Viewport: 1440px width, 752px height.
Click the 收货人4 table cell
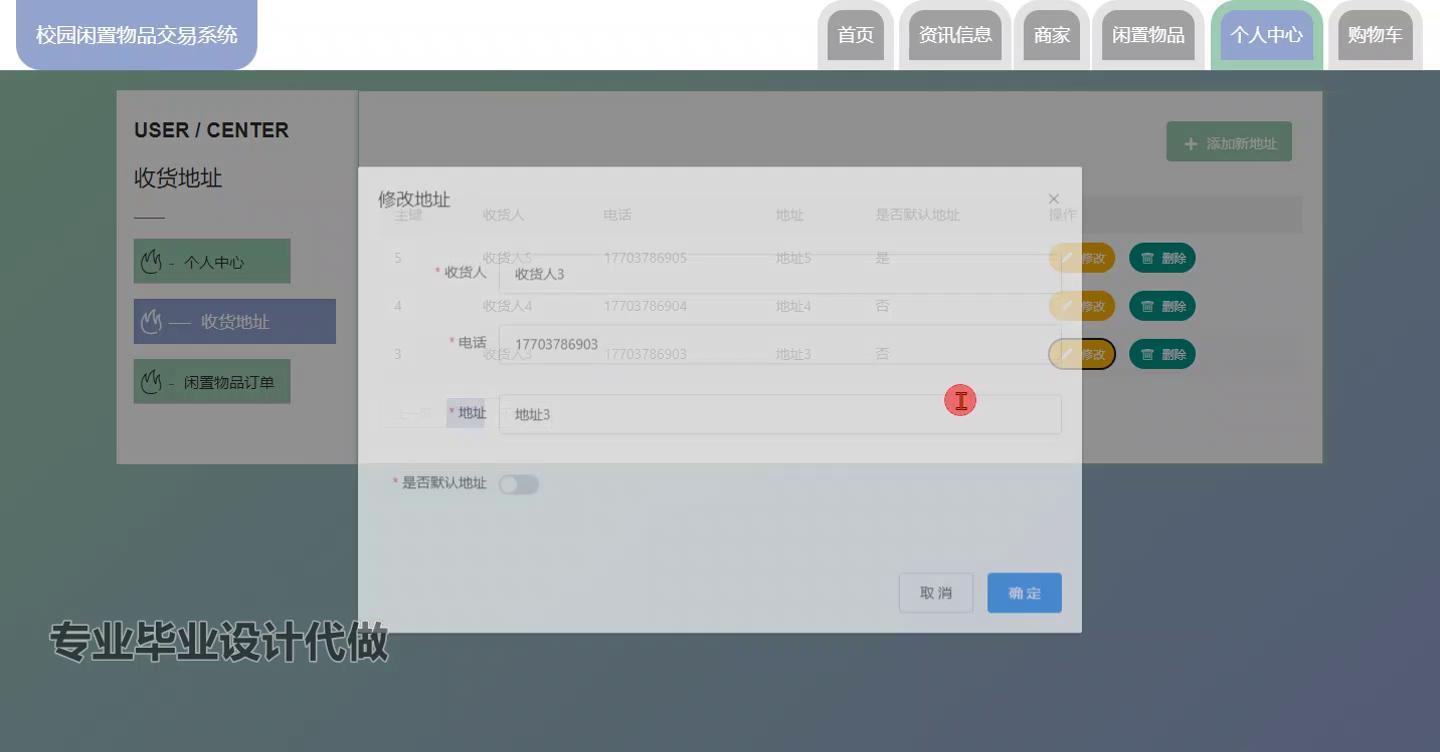coord(507,306)
